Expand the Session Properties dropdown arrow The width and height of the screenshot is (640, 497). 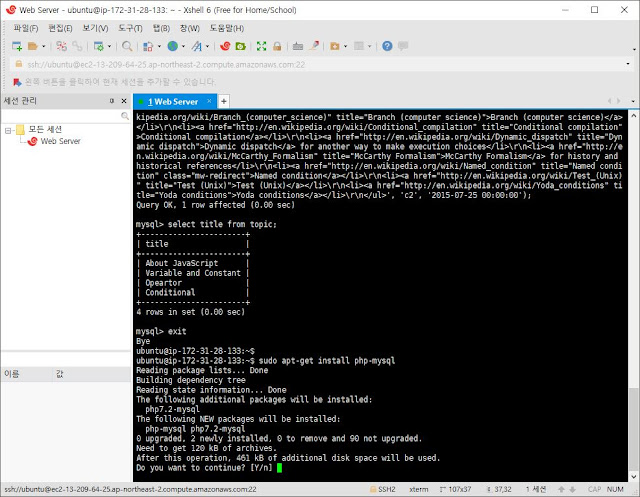109,47
